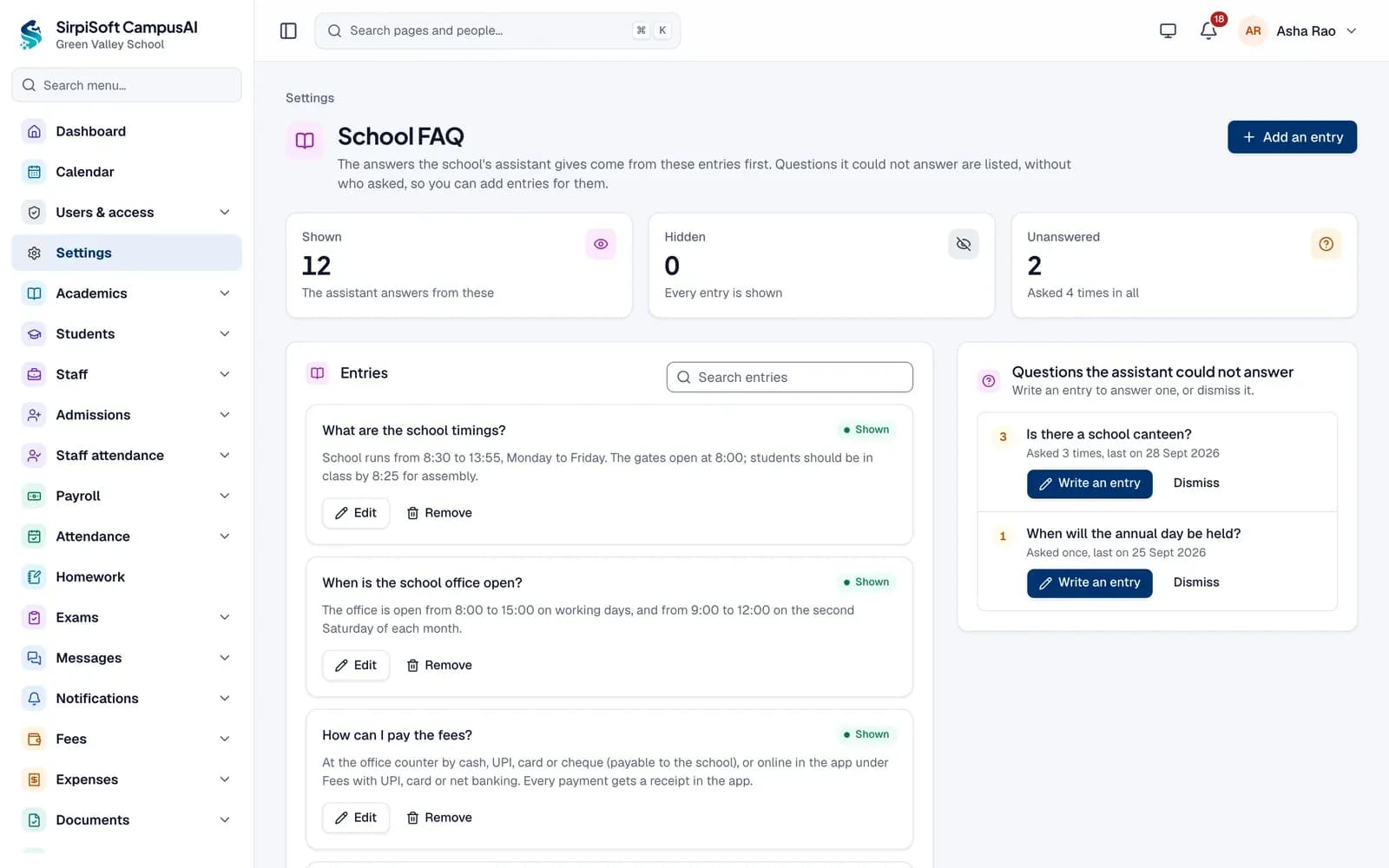Remove the school office entry
Image resolution: width=1389 pixels, height=868 pixels.
439,666
